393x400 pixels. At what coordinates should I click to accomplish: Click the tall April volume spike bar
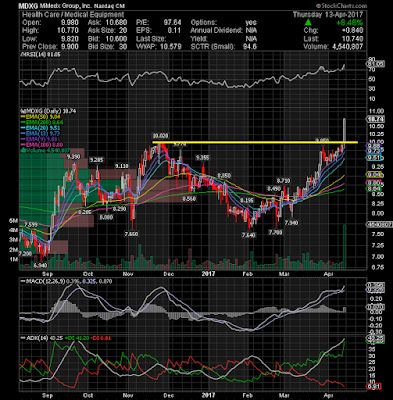(345, 247)
